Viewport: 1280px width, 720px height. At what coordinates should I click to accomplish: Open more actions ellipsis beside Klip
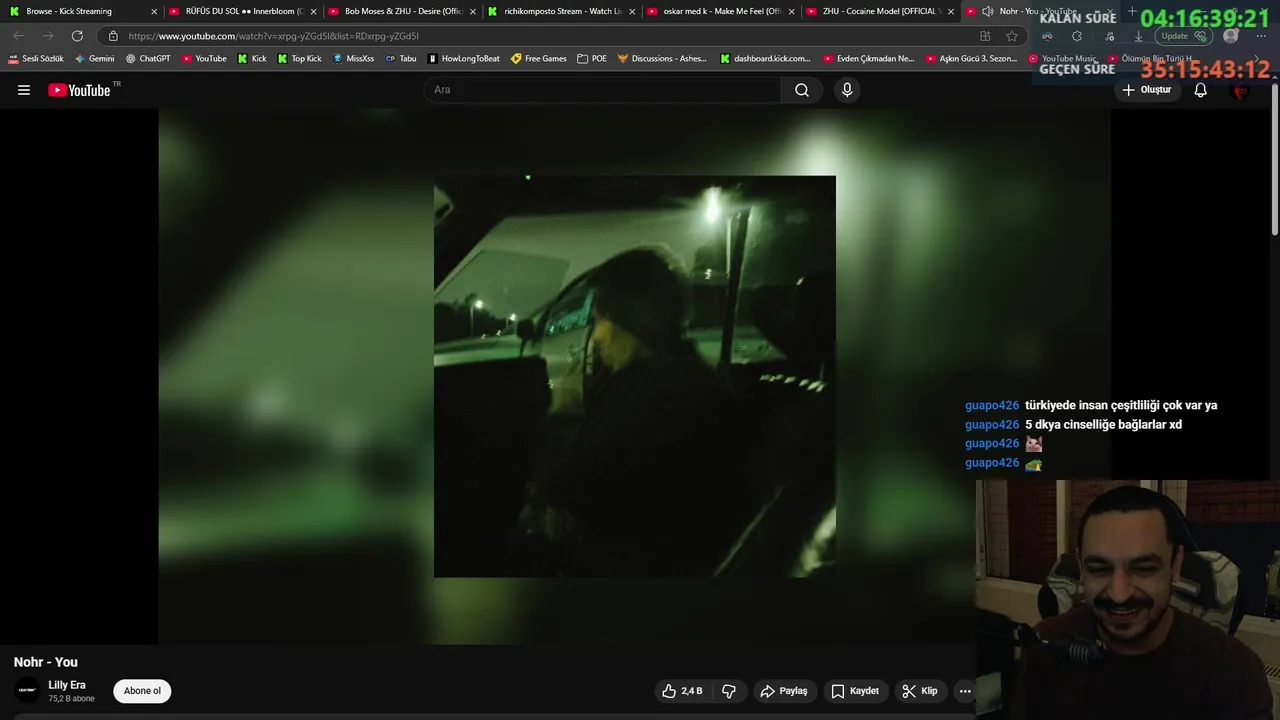[x=965, y=691]
